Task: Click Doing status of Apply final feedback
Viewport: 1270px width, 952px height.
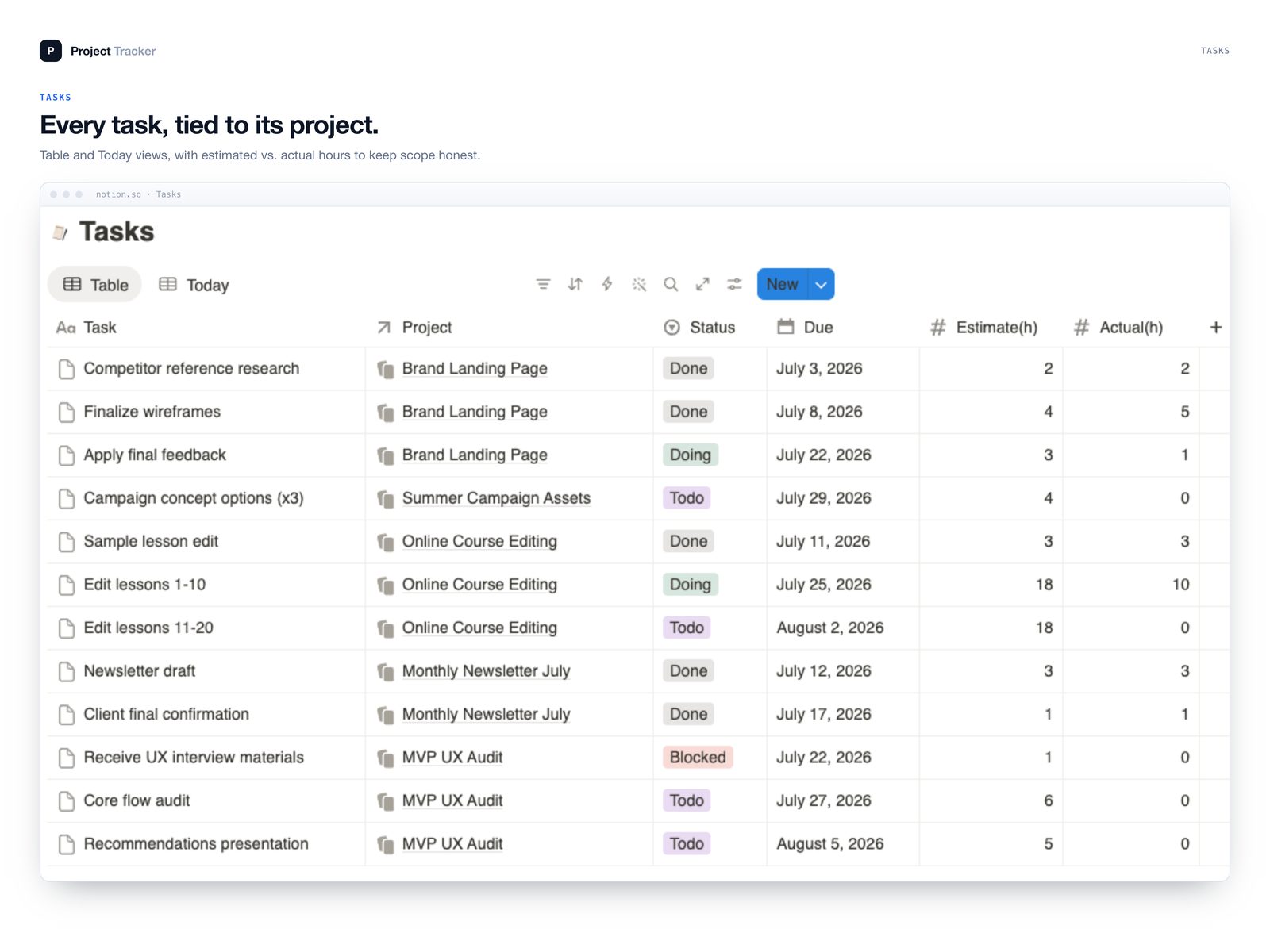Action: click(690, 455)
